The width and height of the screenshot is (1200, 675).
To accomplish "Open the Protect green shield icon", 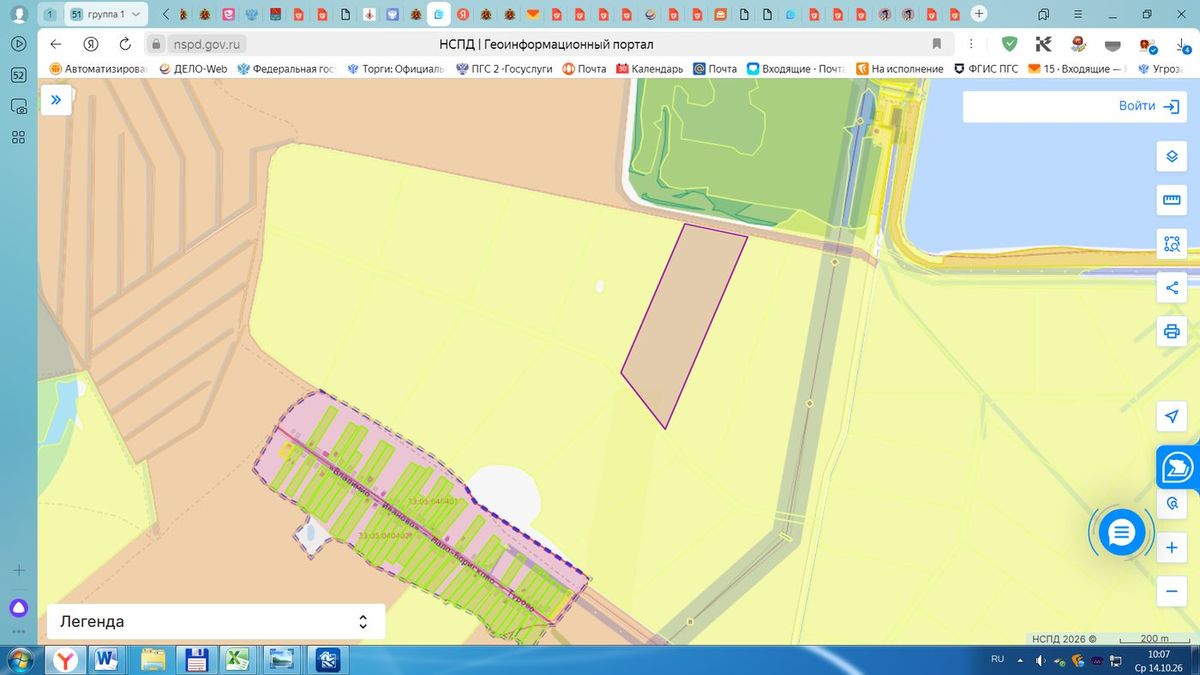I will 1009,44.
